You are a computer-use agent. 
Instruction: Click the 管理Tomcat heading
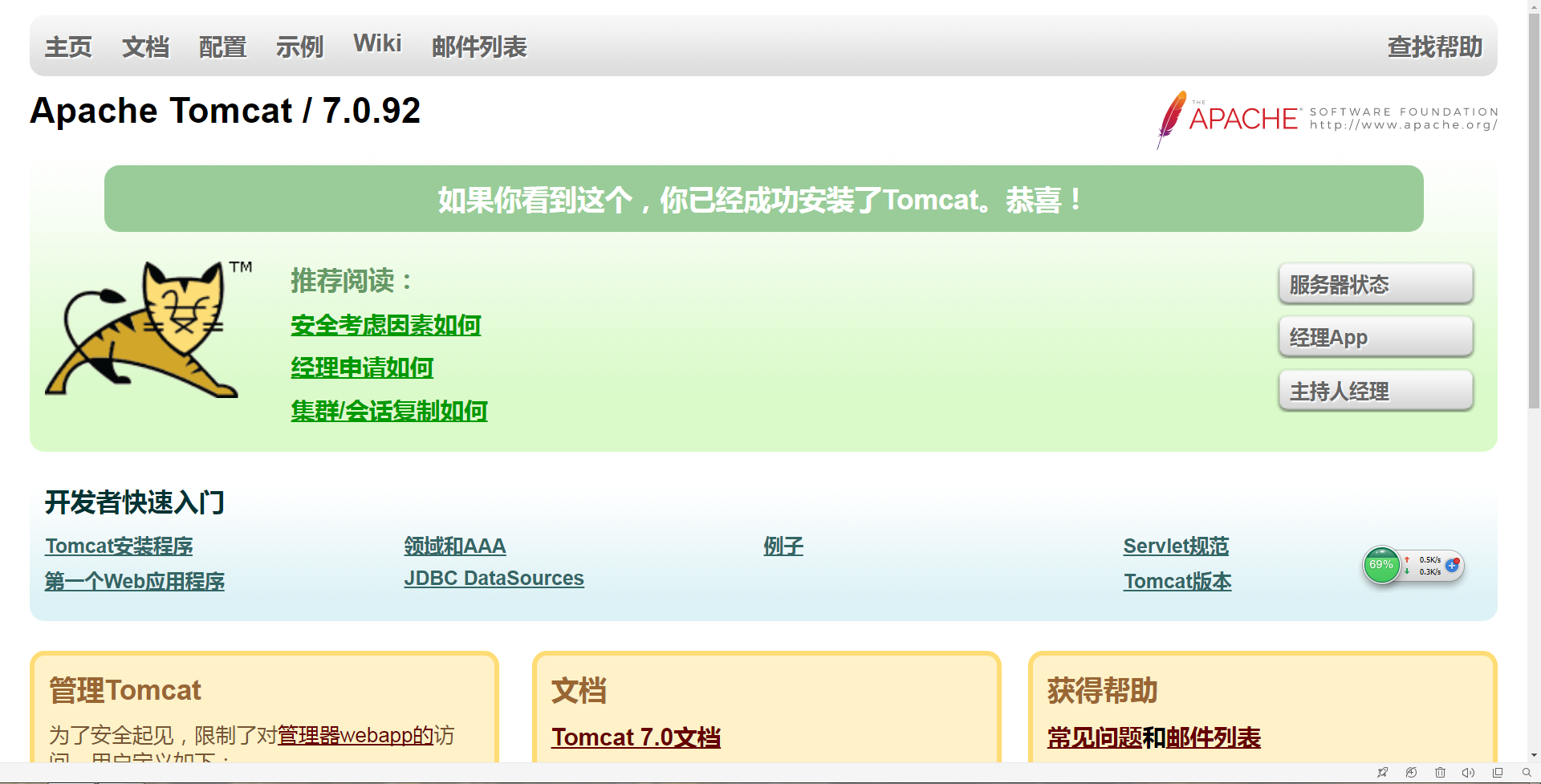pos(125,690)
